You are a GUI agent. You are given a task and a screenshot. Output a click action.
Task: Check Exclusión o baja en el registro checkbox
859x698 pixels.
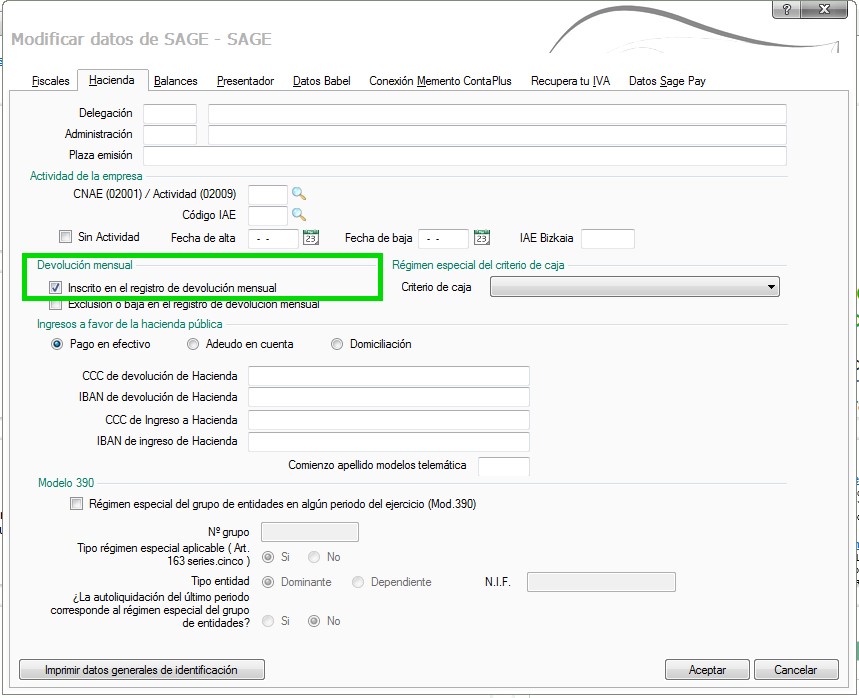55,305
